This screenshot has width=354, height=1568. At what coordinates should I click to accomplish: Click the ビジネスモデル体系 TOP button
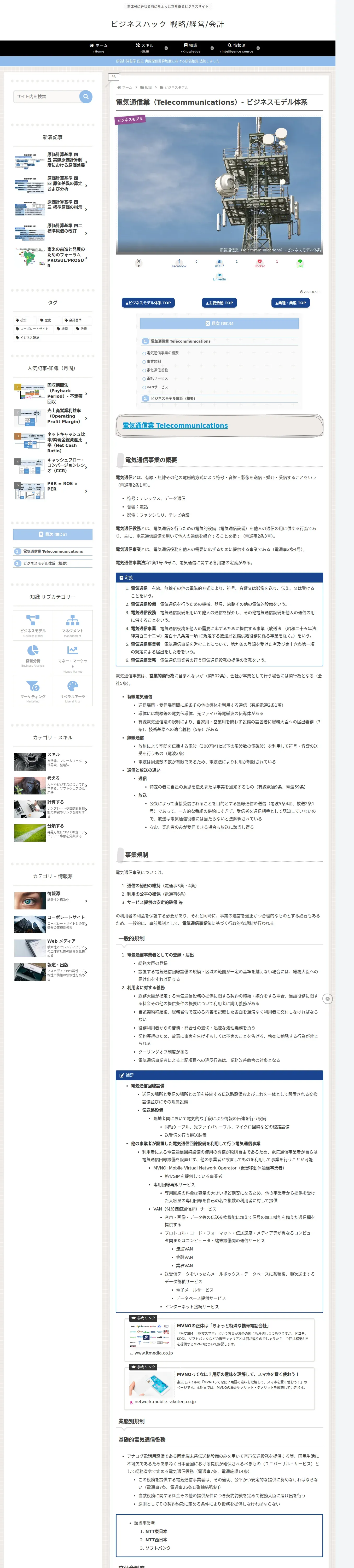[148, 303]
